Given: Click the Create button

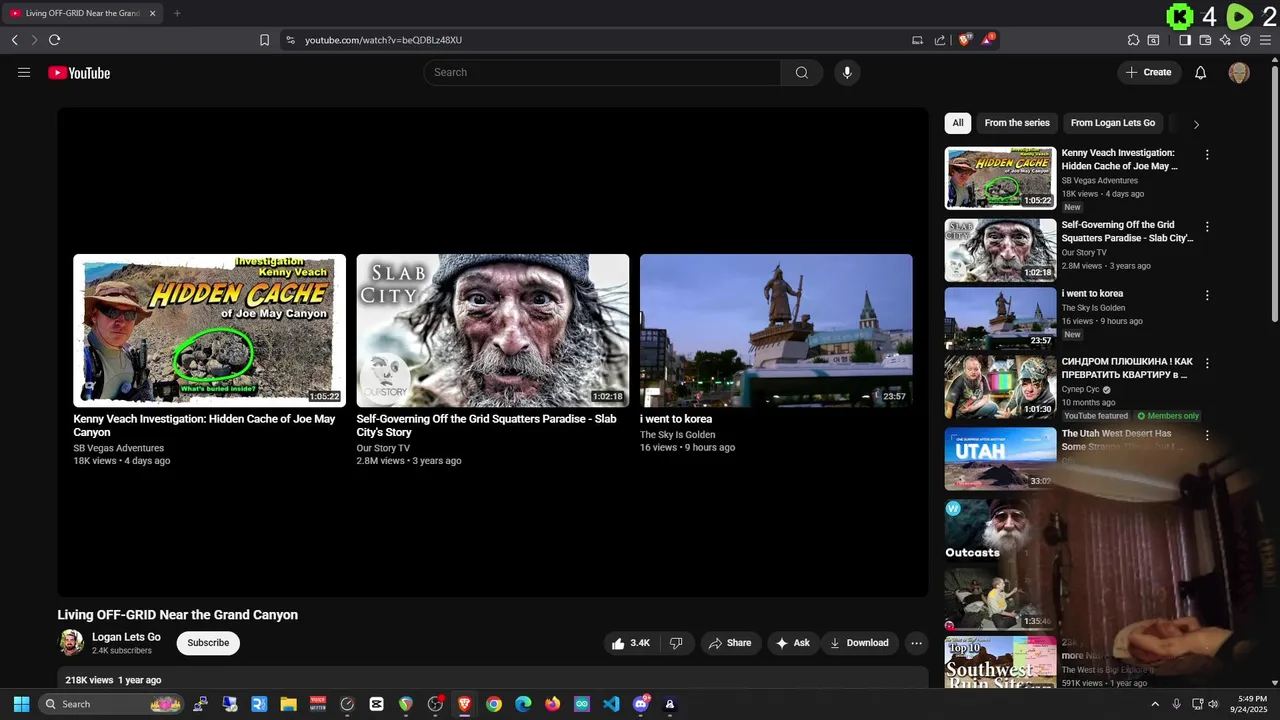Looking at the screenshot, I should 1149,72.
